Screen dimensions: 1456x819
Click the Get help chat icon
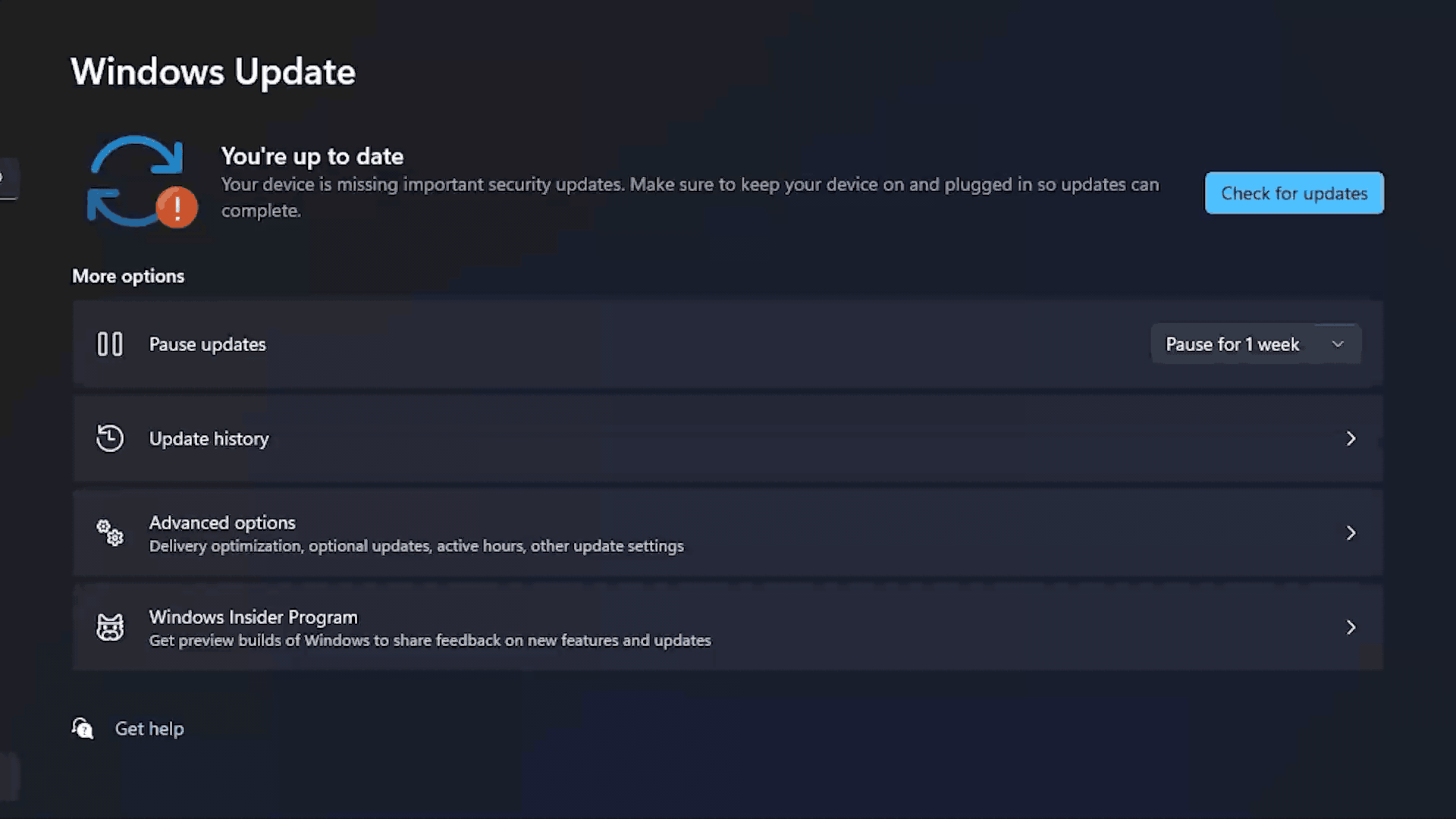click(83, 728)
